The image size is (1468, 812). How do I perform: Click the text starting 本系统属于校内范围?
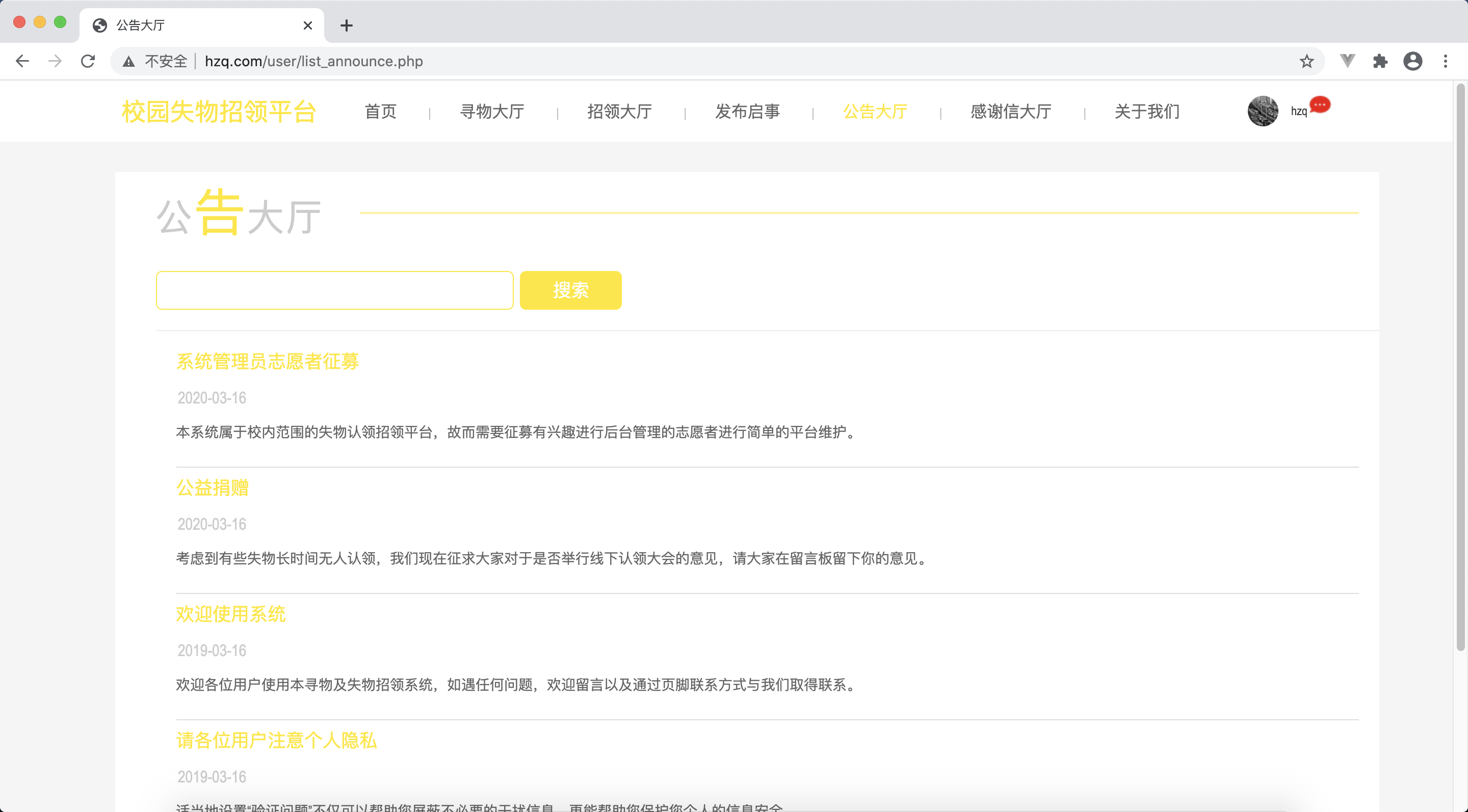(516, 433)
